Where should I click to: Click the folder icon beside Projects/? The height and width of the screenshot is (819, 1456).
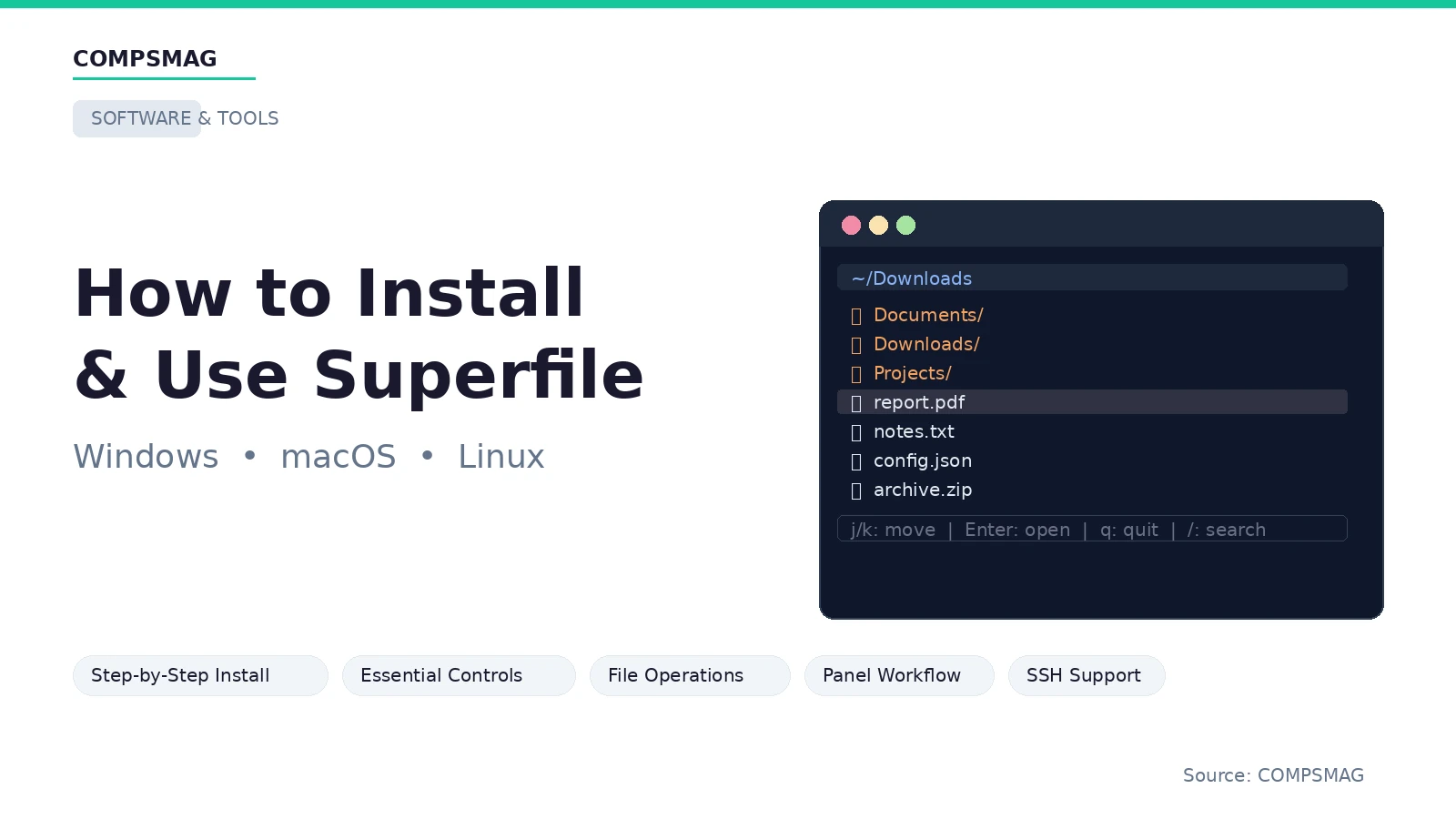[x=856, y=374]
